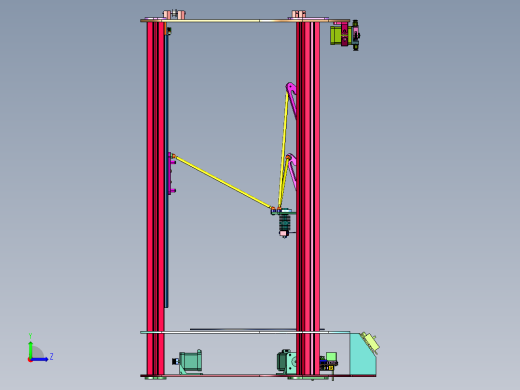Select the light green block beside right column base
The image size is (520, 390).
click(x=331, y=357)
